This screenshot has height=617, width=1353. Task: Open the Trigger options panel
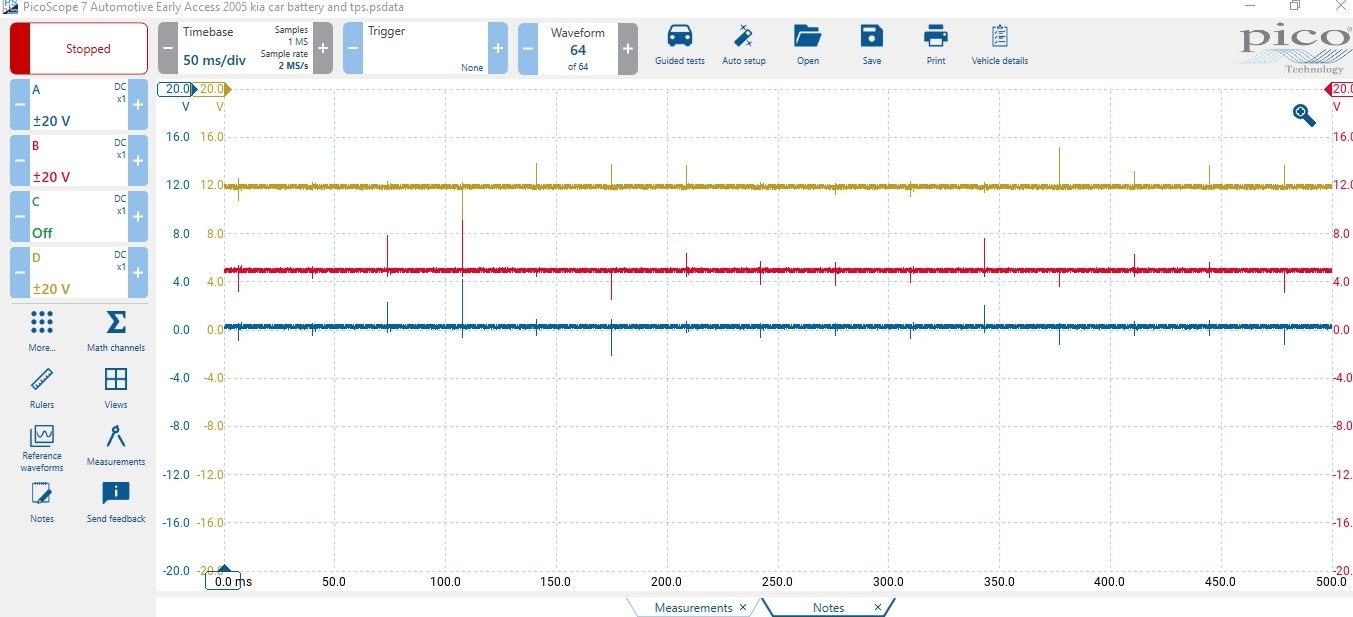tap(425, 49)
